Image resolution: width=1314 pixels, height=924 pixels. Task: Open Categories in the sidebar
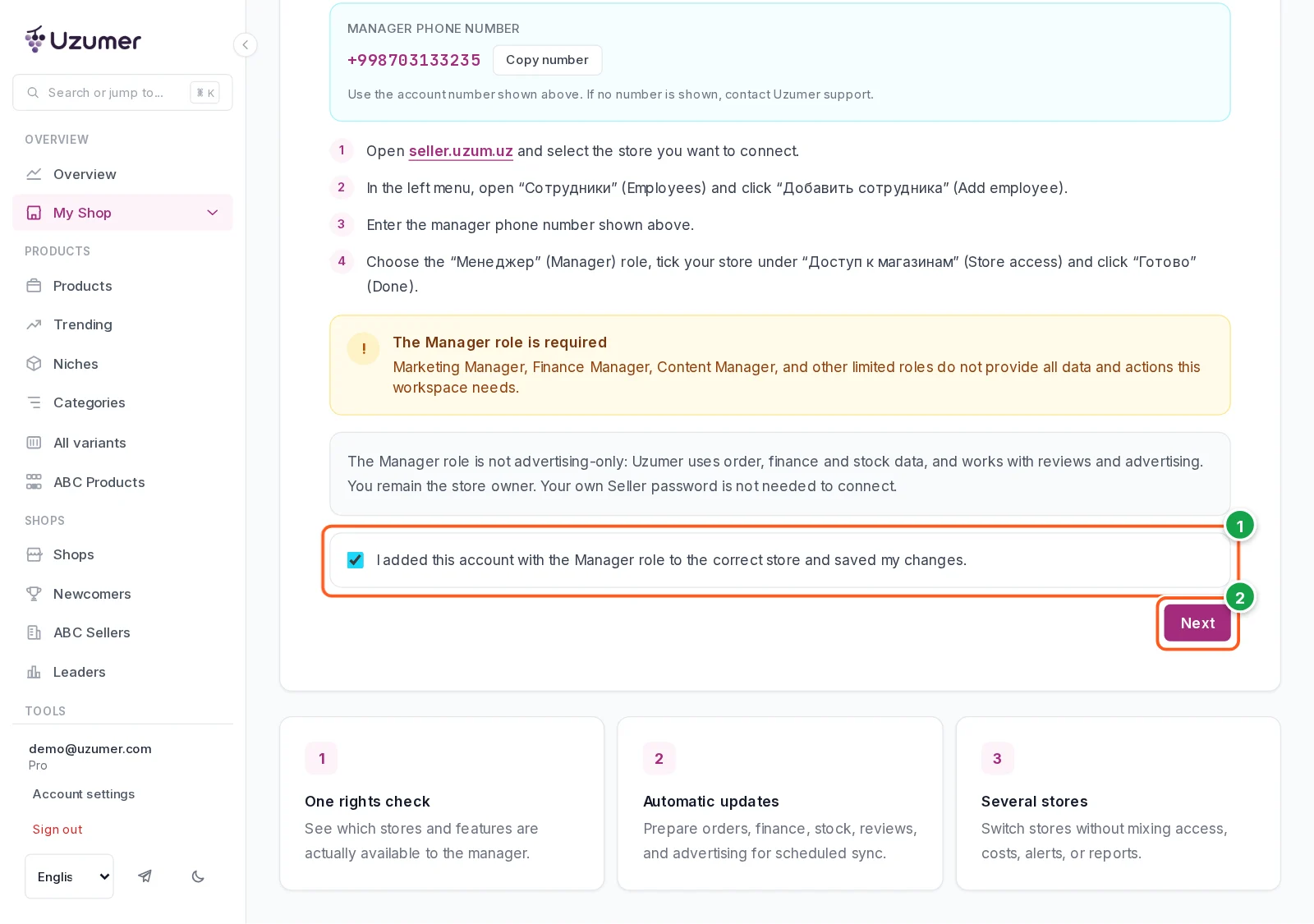coord(122,402)
